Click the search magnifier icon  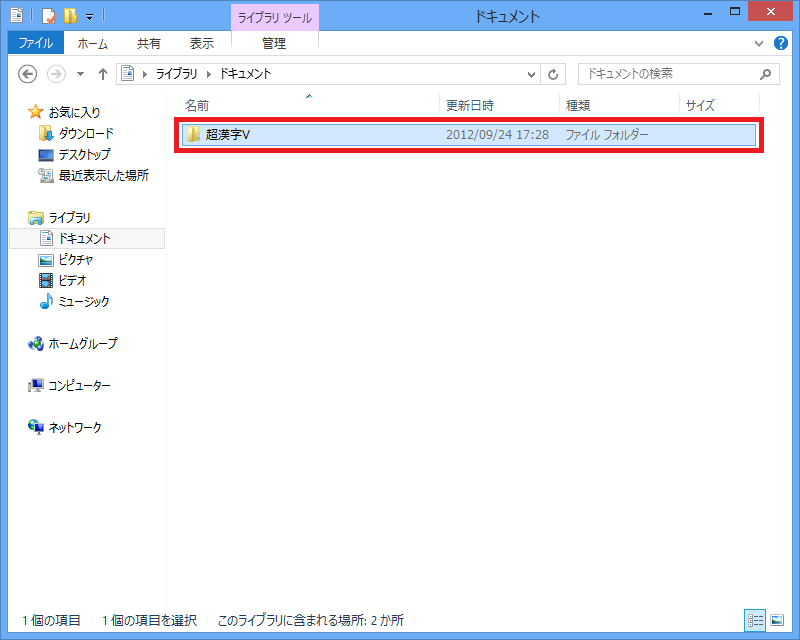click(765, 74)
